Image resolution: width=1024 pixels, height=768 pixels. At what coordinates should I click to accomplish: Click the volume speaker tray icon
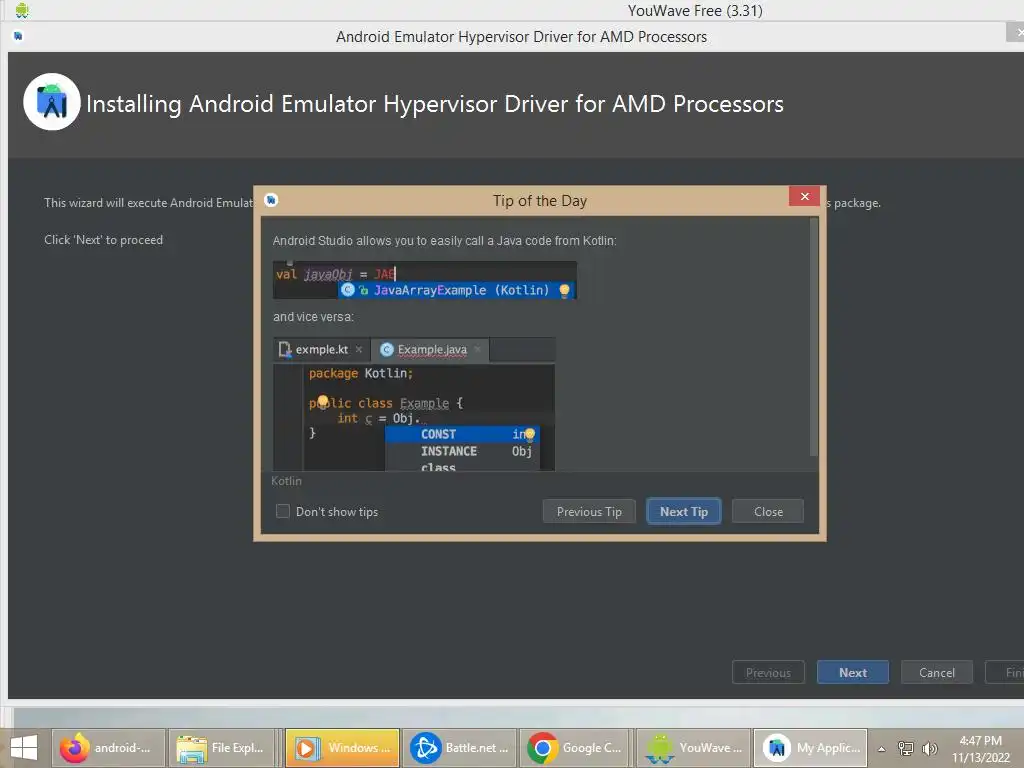(930, 748)
